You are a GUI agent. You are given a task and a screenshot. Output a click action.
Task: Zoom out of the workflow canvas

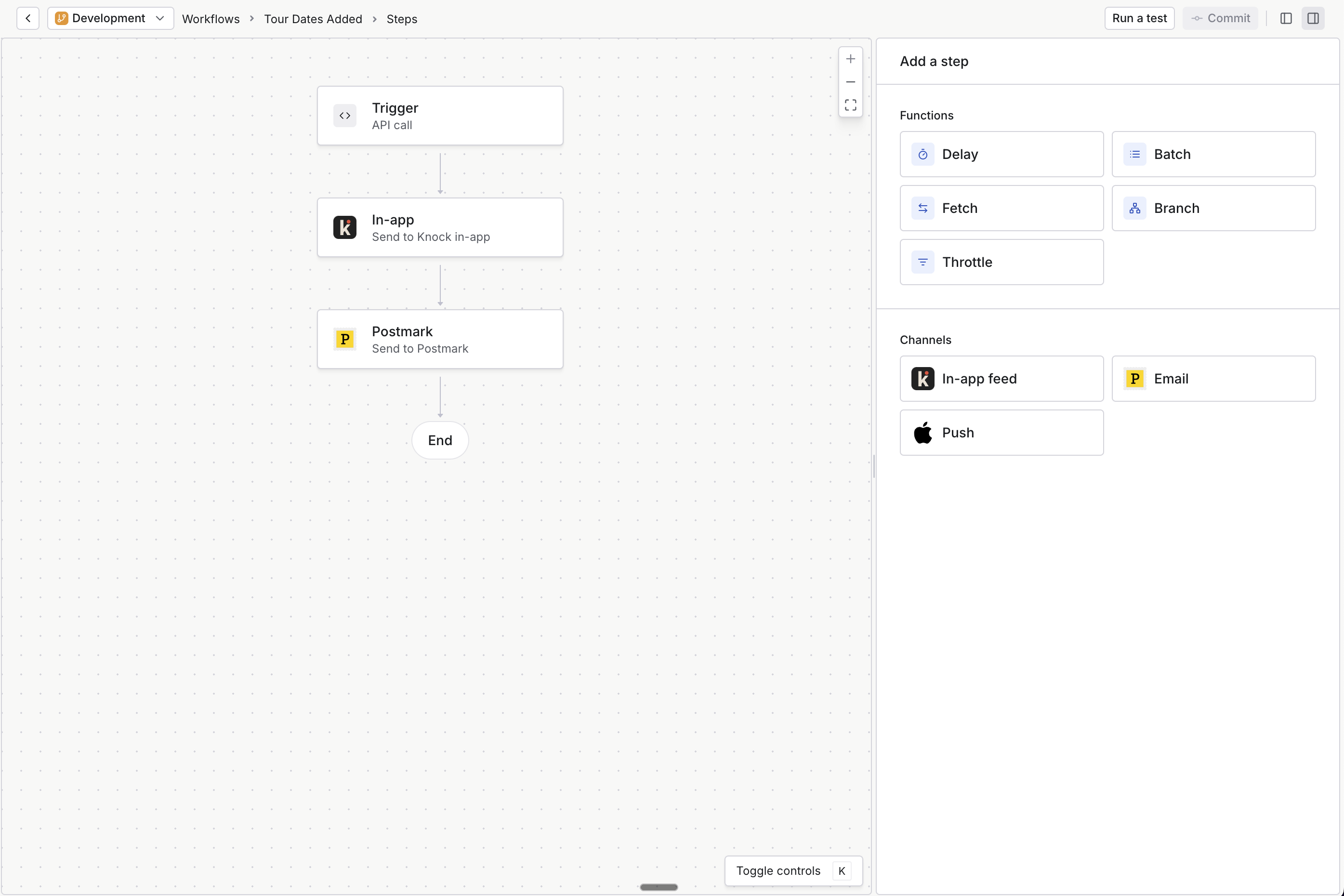[x=850, y=82]
